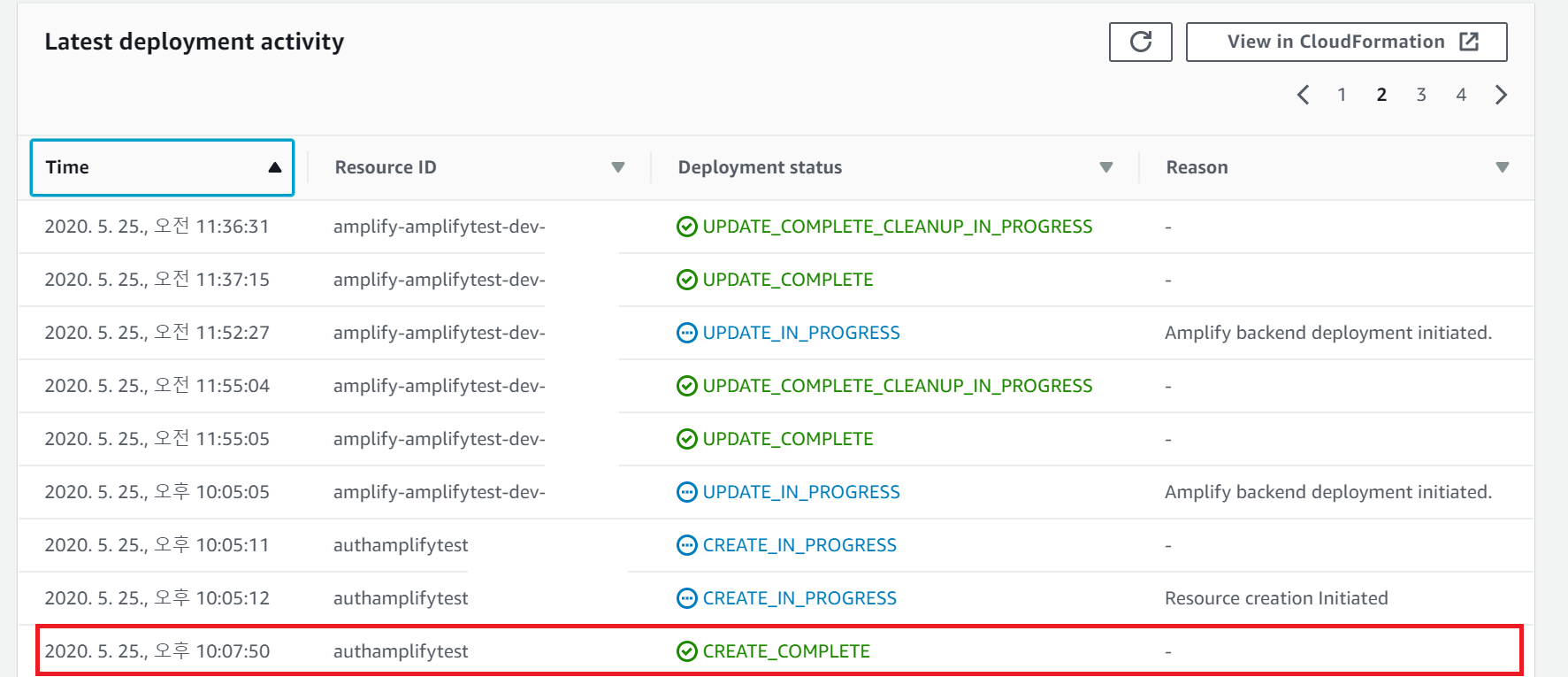1568x677 pixels.
Task: Sort by Resource ID column arrow
Action: (x=618, y=167)
